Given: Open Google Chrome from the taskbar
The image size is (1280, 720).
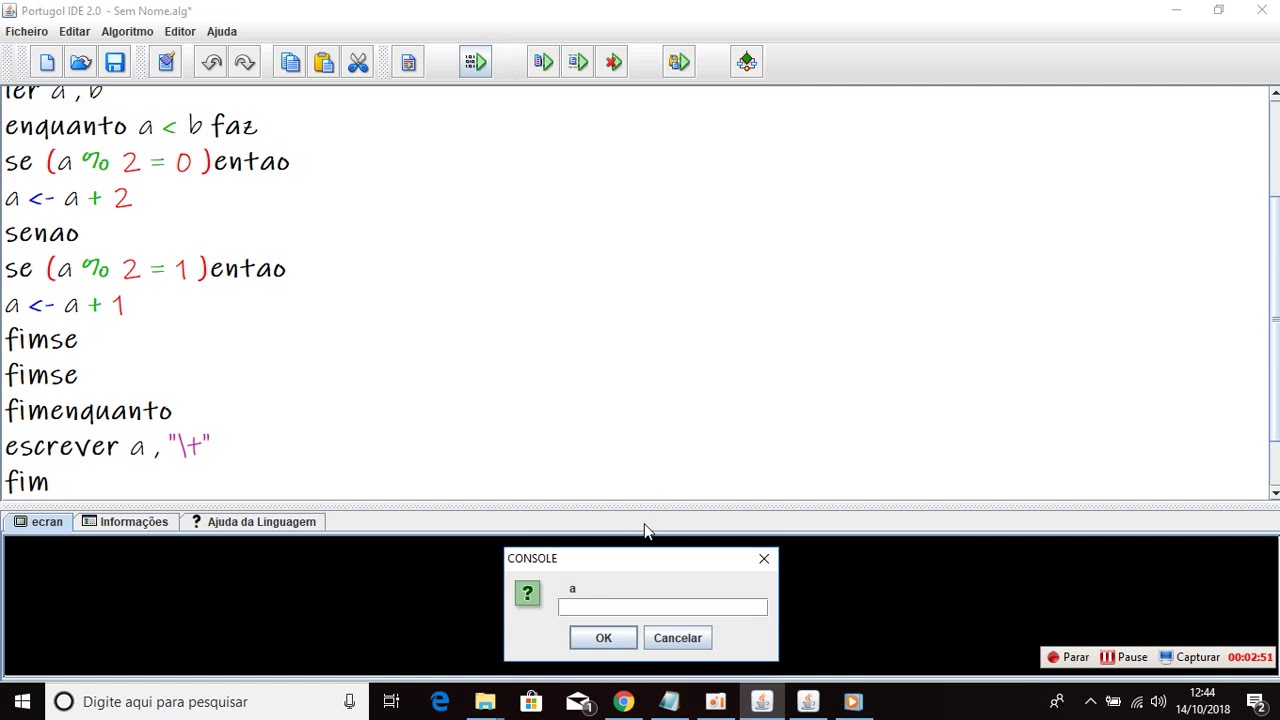Looking at the screenshot, I should click(623, 702).
